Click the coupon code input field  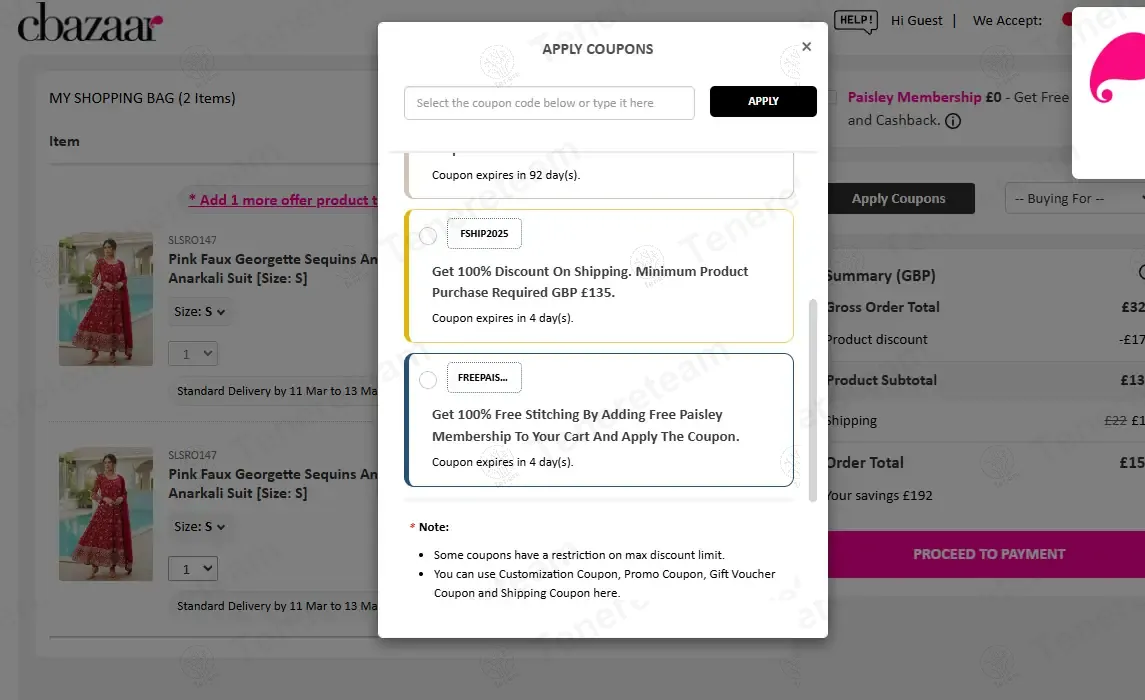(549, 103)
